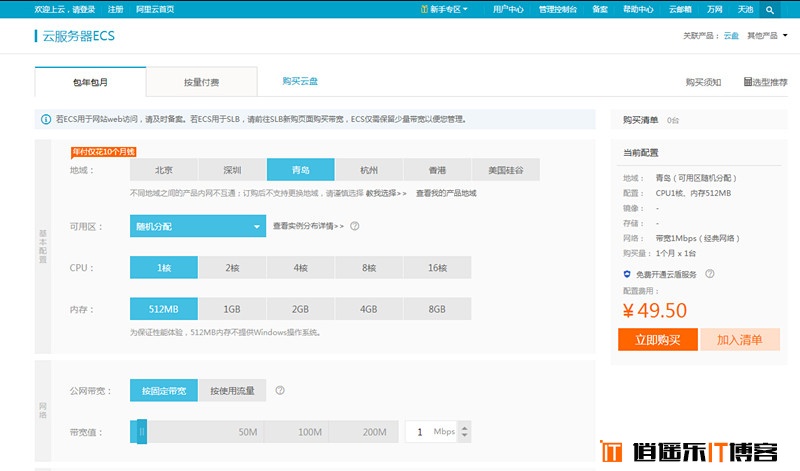The image size is (800, 471).
Task: Choose 按固定带宽 billing mode
Action: [164, 390]
